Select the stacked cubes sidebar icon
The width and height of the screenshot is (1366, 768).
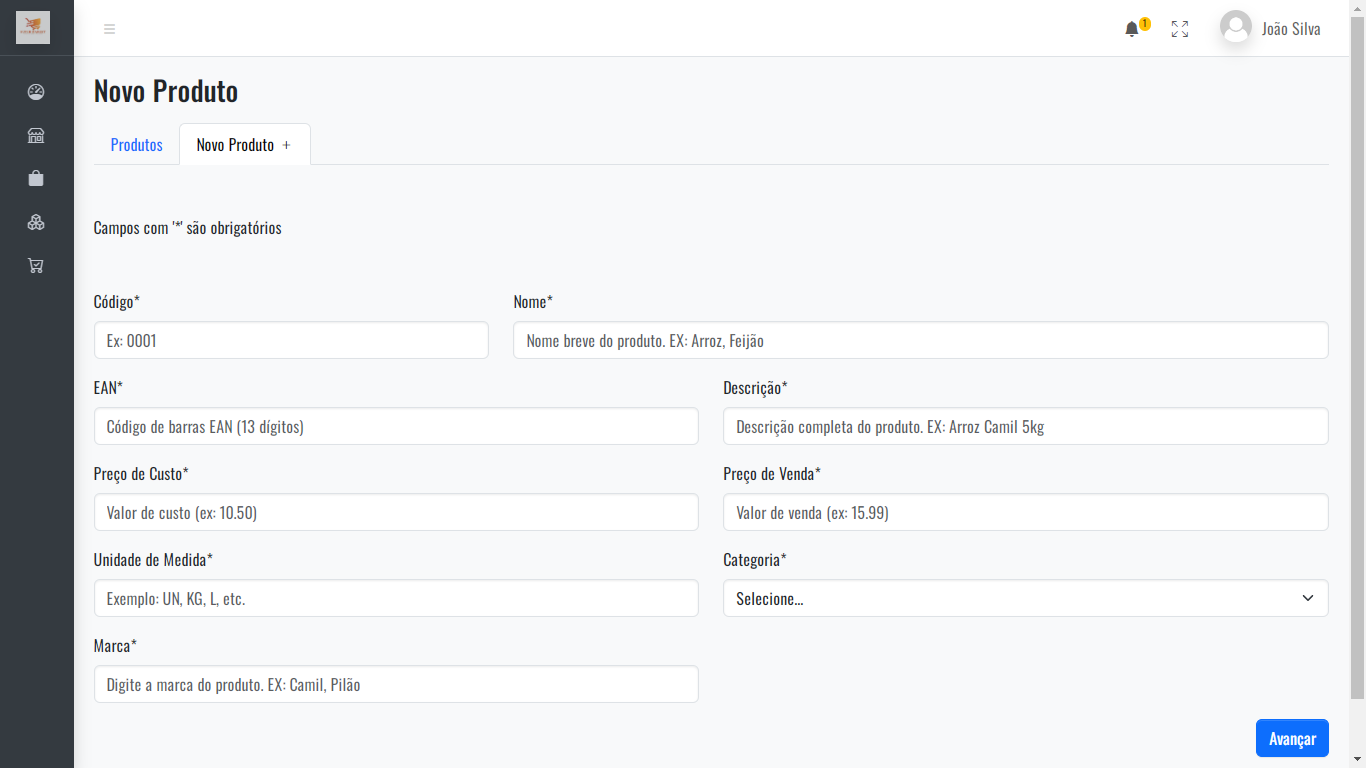[36, 222]
